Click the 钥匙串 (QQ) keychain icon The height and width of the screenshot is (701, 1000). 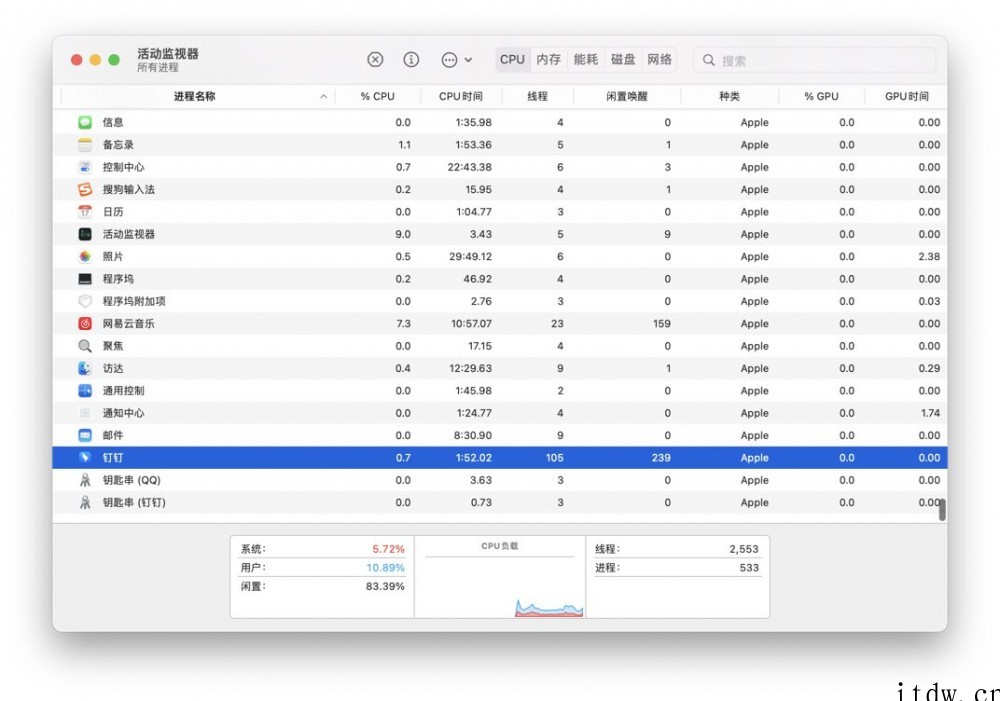[x=85, y=480]
